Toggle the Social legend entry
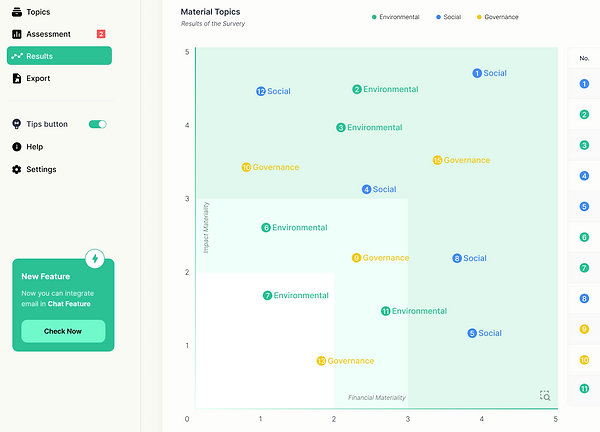This screenshot has width=600, height=432. click(448, 17)
